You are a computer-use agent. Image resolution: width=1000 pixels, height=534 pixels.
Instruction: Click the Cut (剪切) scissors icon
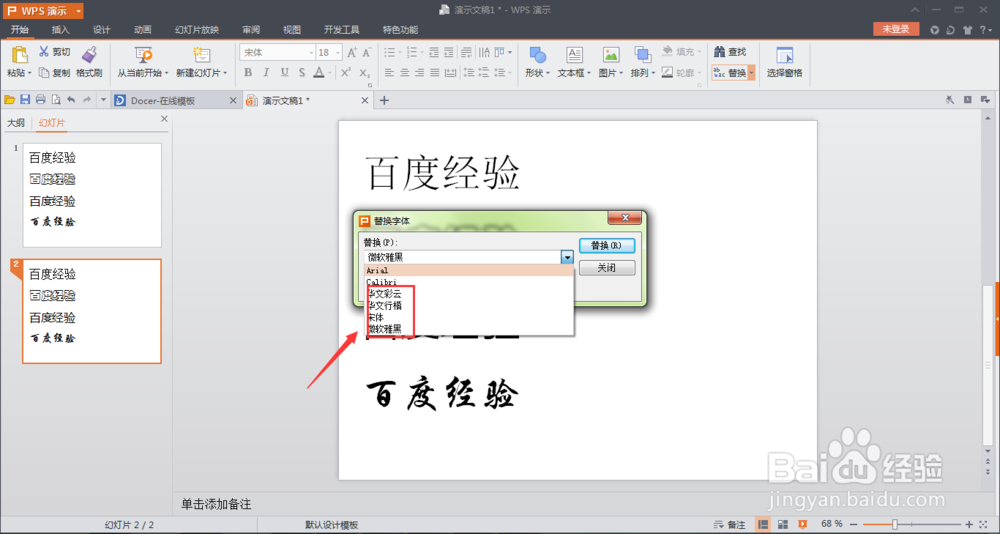coord(44,52)
